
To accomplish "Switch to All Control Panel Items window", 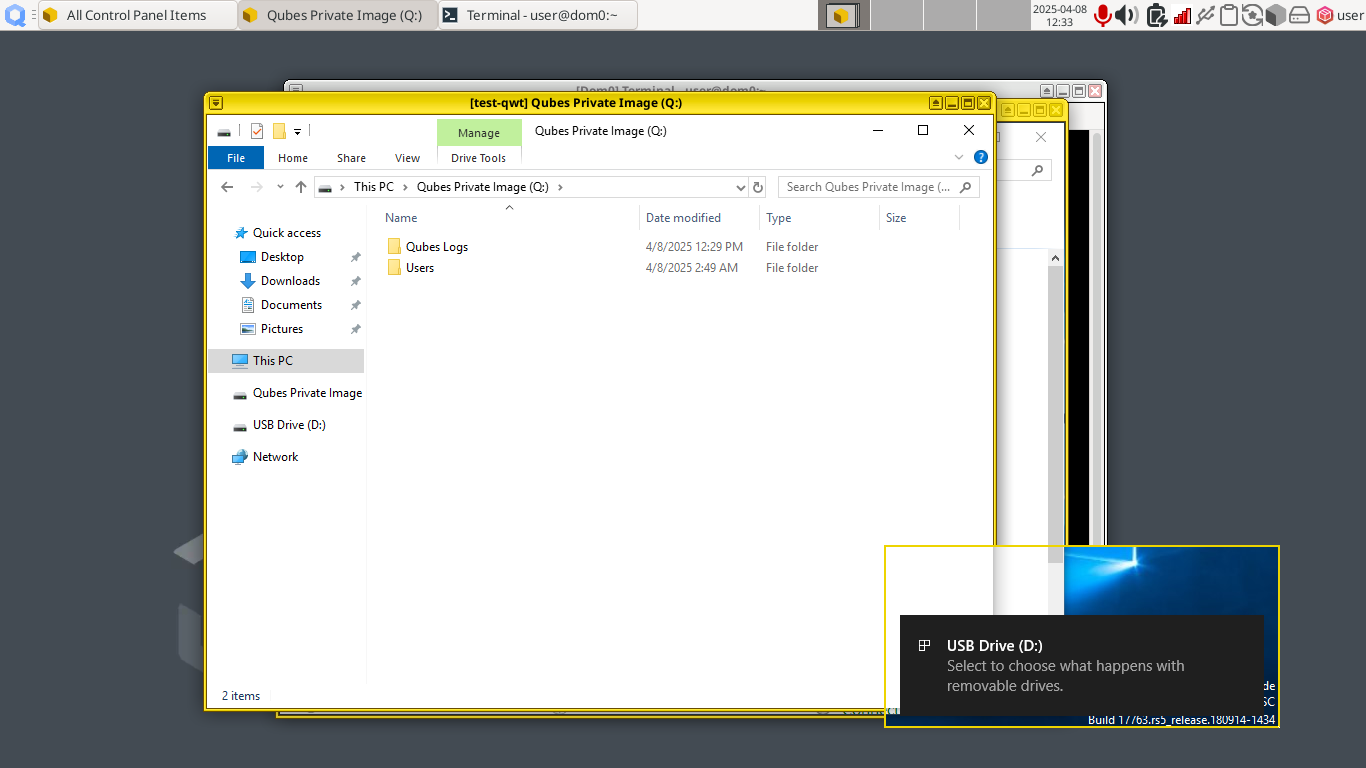I will coord(138,15).
